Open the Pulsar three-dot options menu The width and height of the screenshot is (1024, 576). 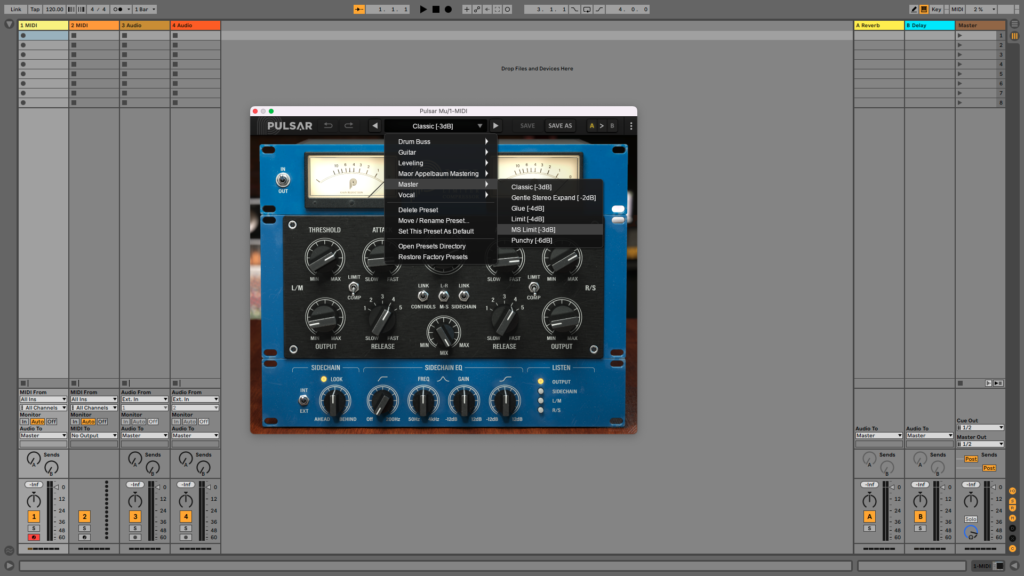point(631,126)
